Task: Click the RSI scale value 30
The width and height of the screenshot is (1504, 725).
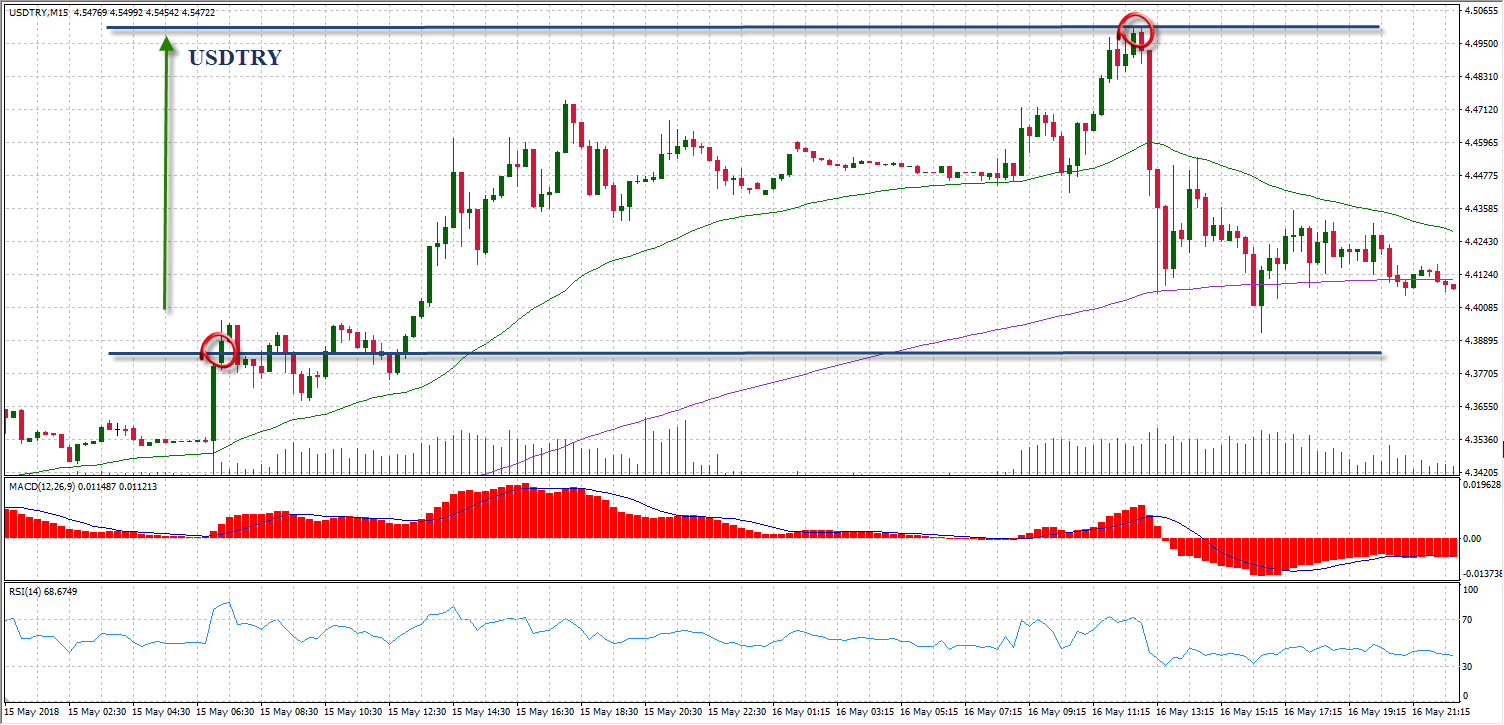Action: click(1468, 667)
